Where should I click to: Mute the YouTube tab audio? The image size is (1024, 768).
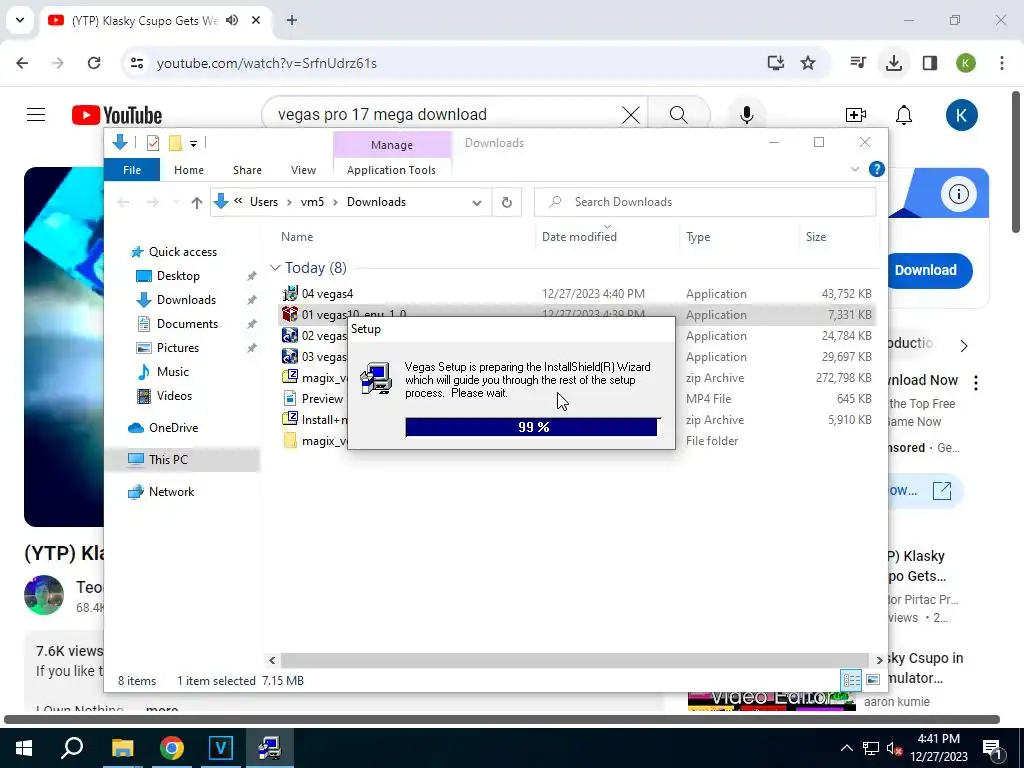232,20
